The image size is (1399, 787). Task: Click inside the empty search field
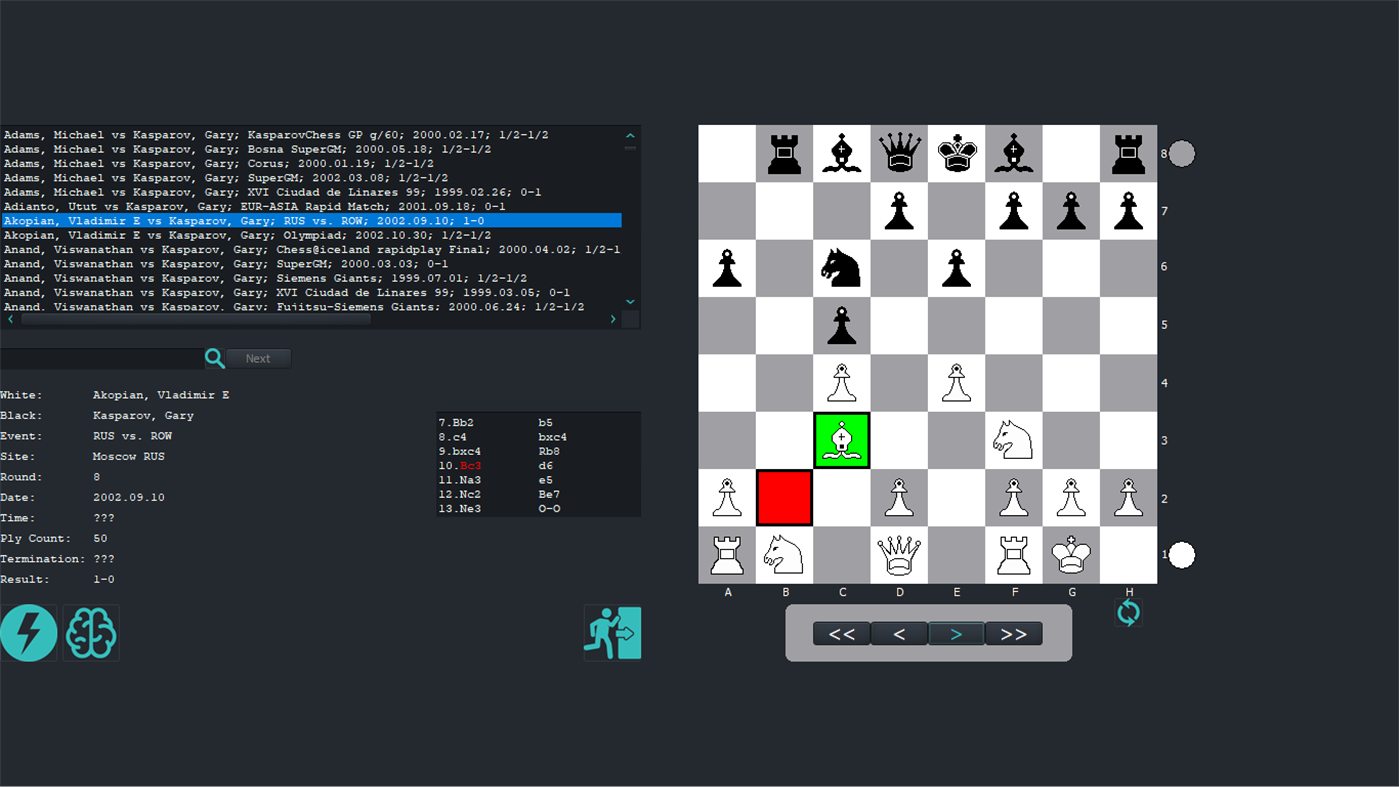click(x=100, y=358)
